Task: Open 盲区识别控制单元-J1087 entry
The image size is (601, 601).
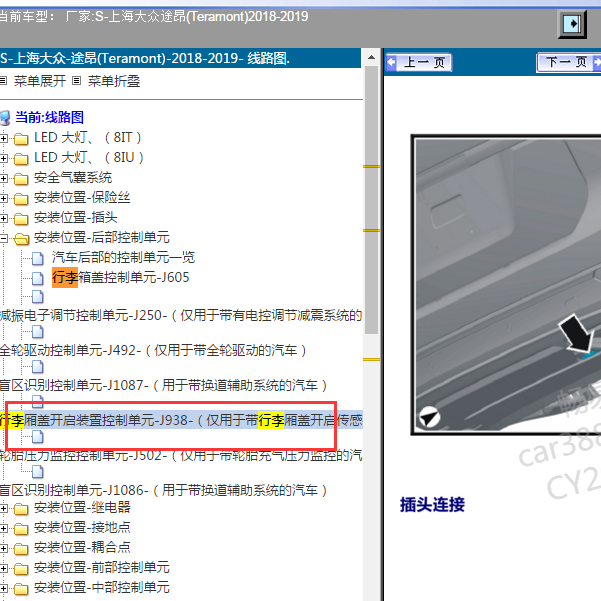Action: (x=164, y=385)
